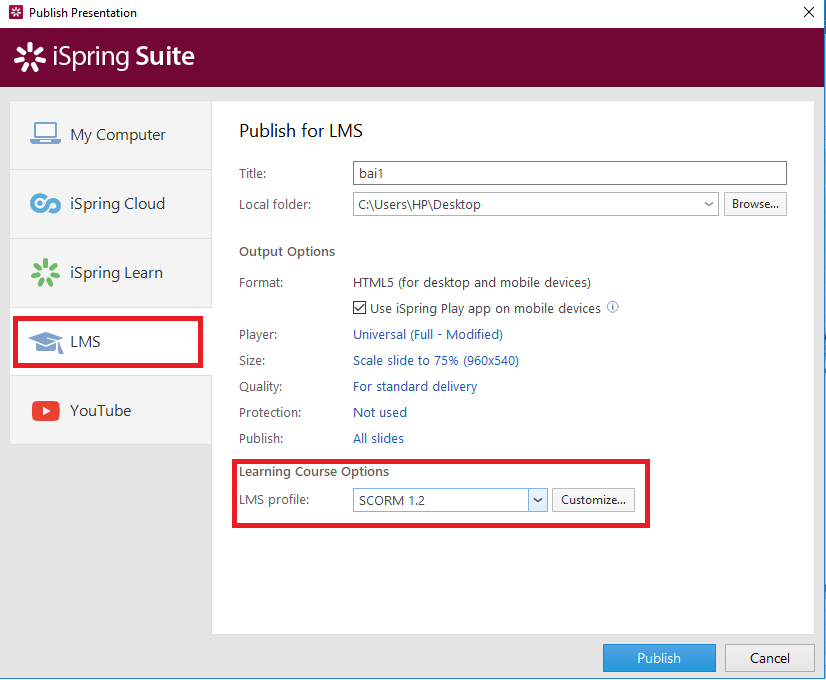Click the Customize... button
The image size is (826, 680).
point(593,500)
